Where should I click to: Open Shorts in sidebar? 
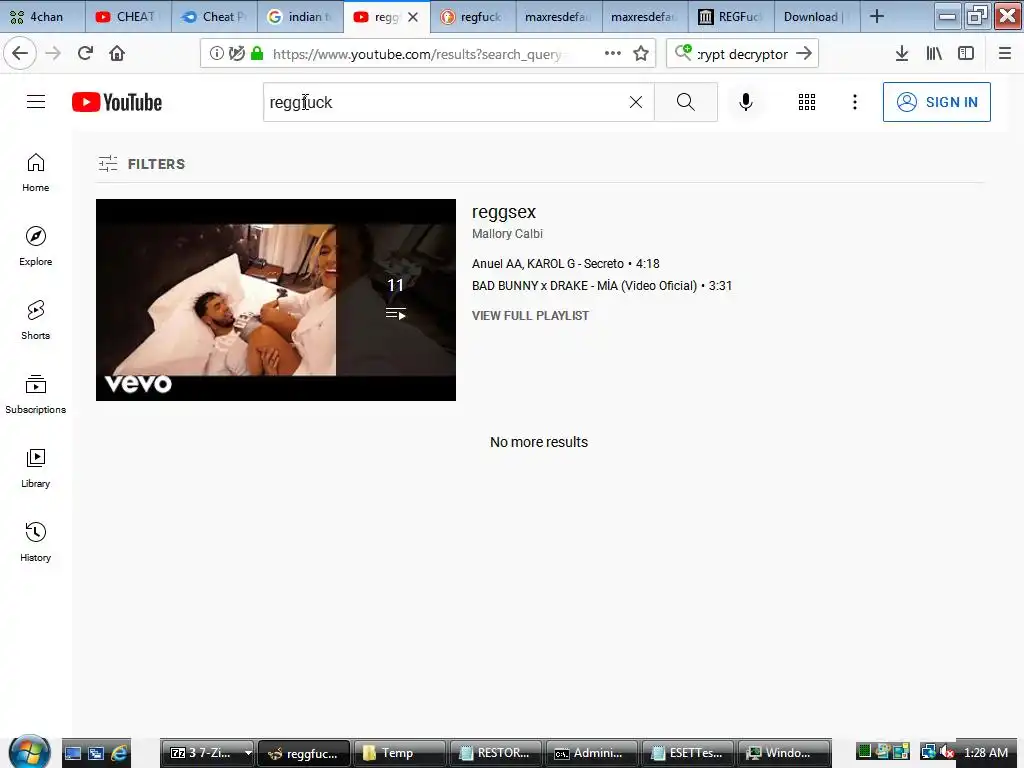(35, 320)
